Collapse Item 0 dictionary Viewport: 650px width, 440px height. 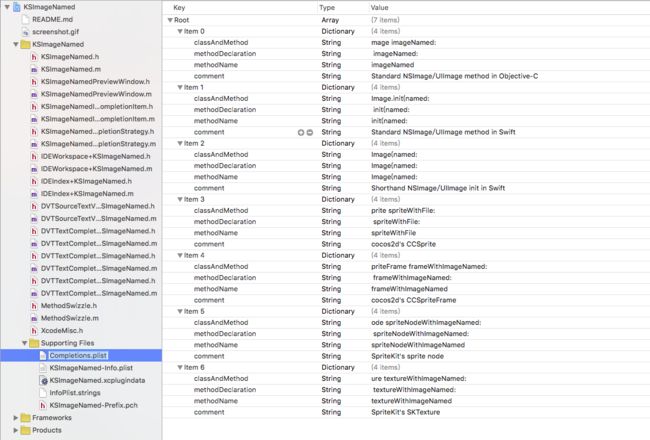pyautogui.click(x=180, y=31)
